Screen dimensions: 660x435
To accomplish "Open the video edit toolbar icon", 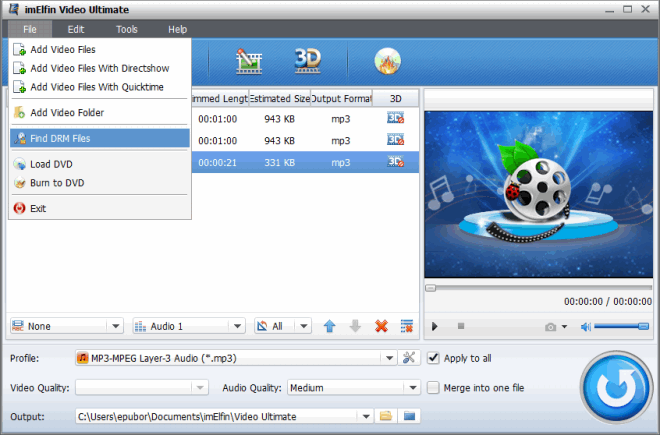I will pos(249,61).
